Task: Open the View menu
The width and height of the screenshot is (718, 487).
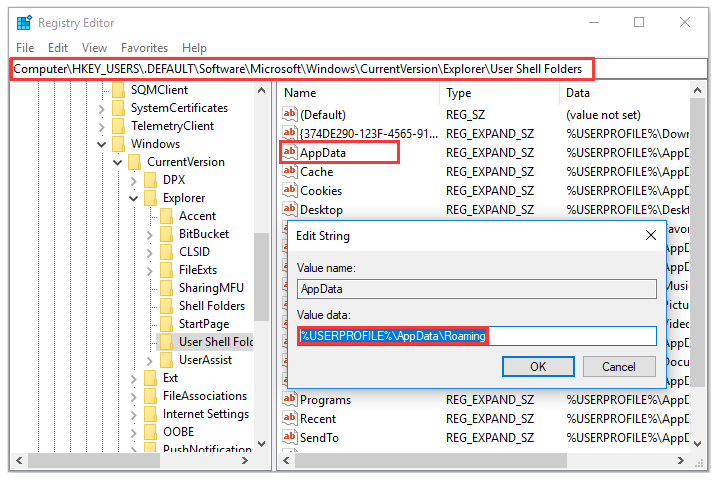Action: pos(94,48)
